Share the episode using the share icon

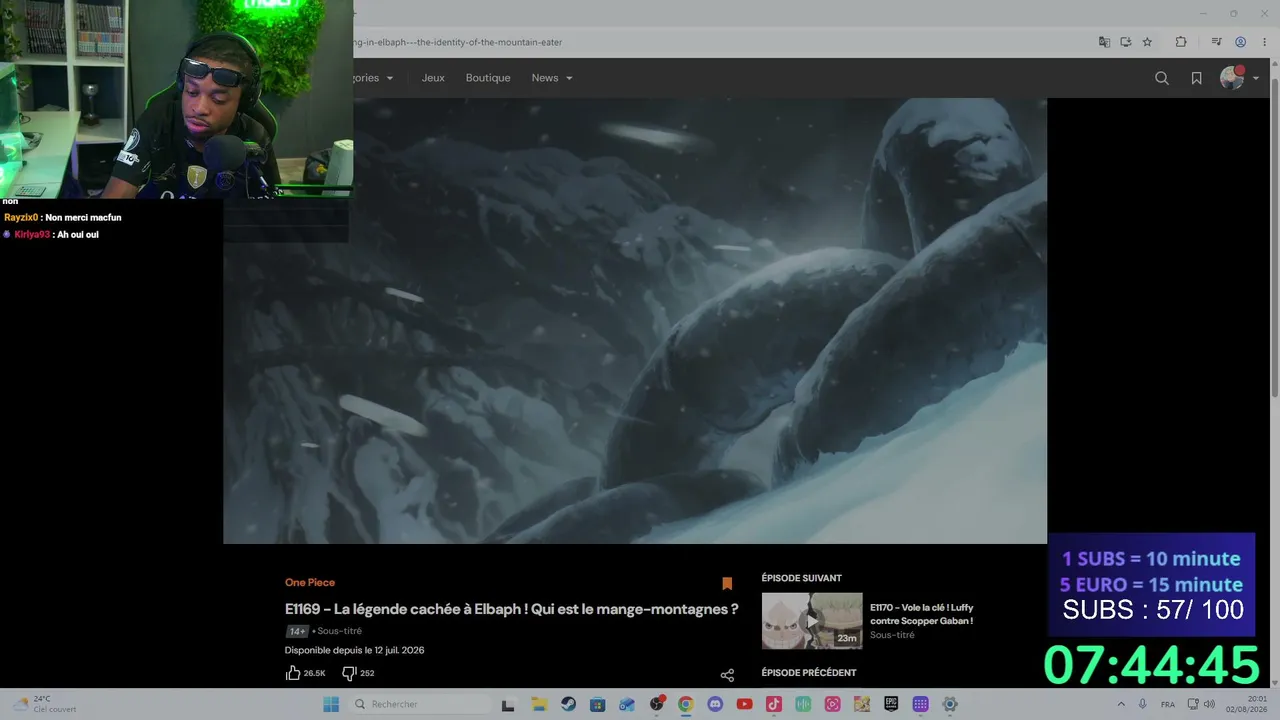point(727,675)
